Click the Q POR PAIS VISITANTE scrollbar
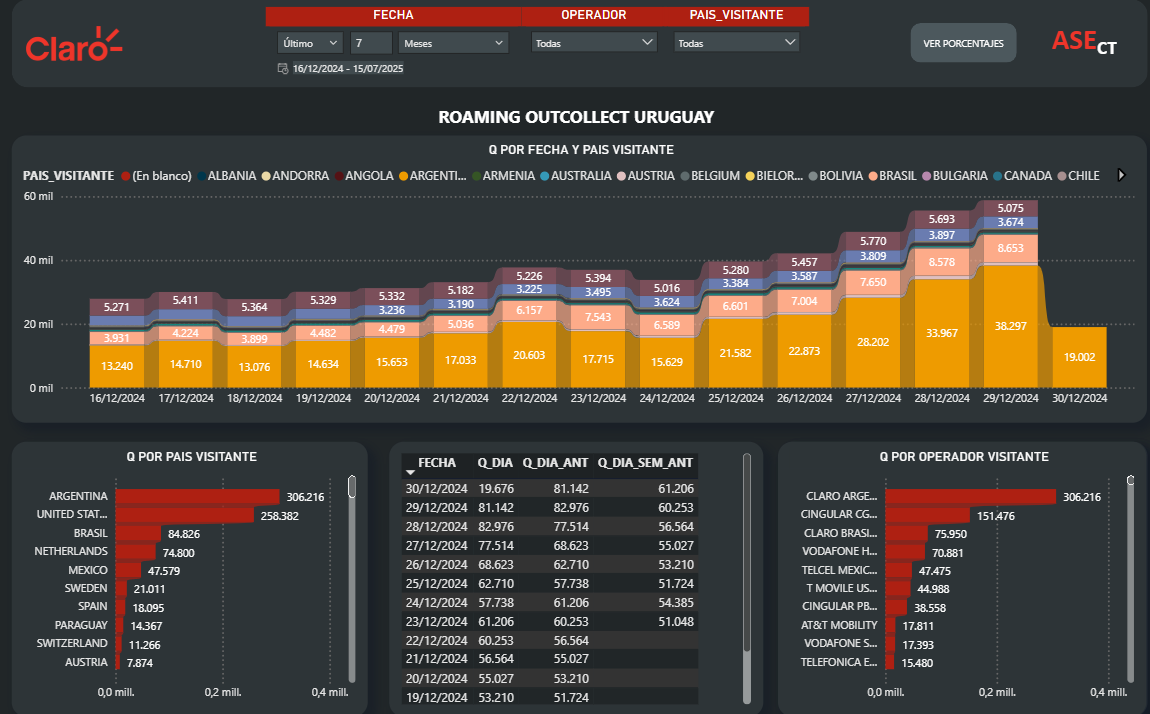1150x714 pixels. tap(352, 579)
